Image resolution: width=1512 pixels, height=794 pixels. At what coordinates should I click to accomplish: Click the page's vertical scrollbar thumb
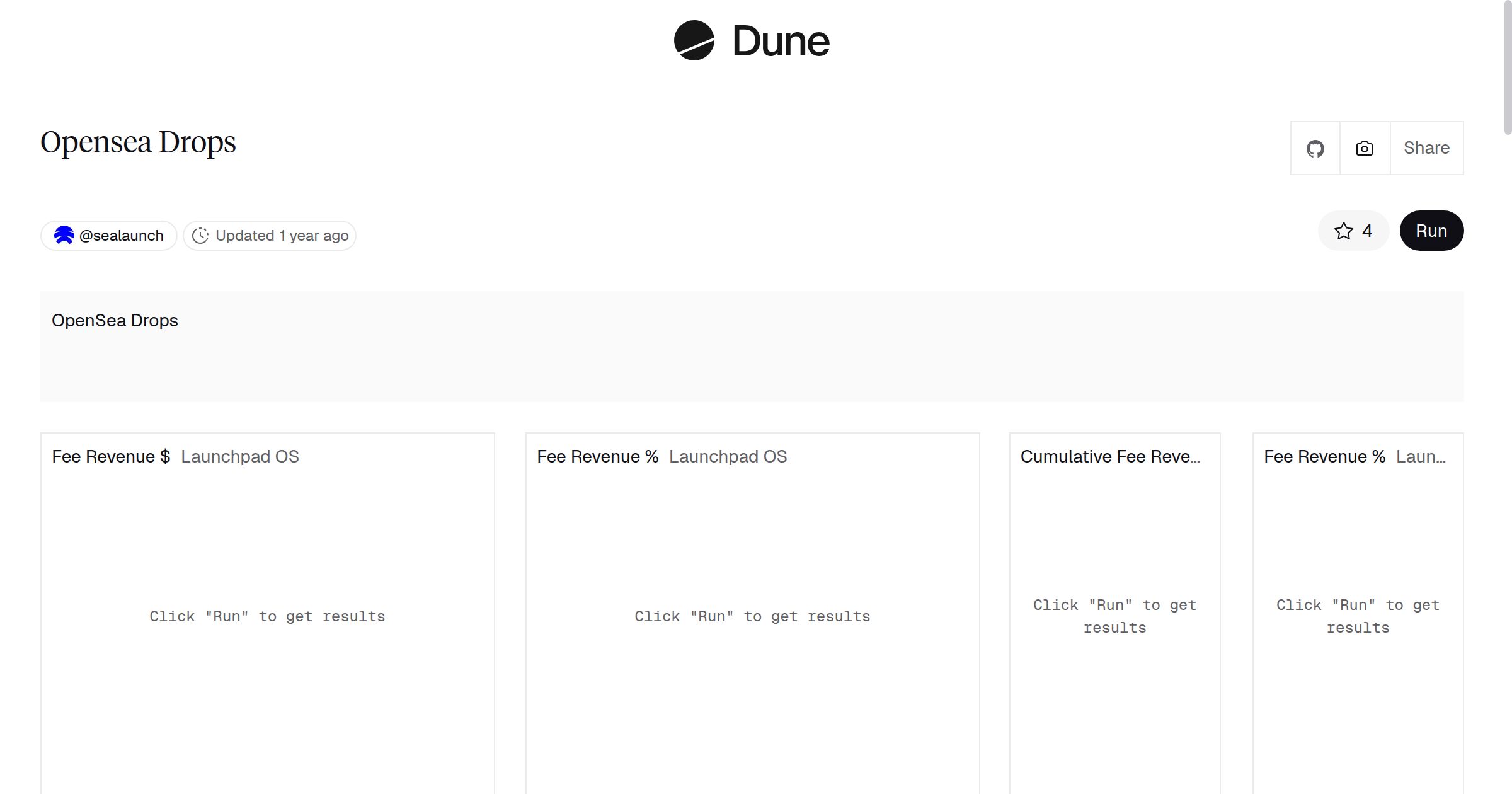pos(1507,66)
